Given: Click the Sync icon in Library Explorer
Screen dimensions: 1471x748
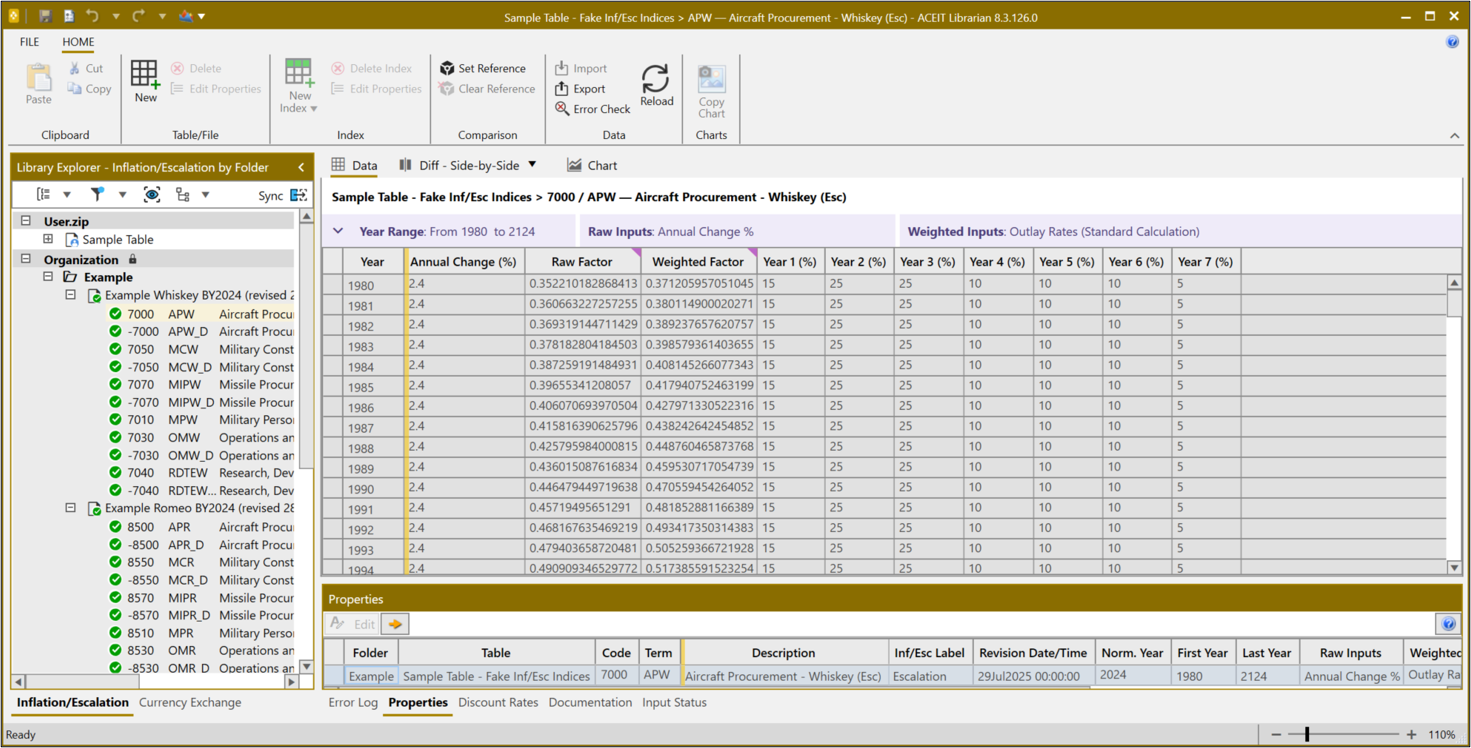Looking at the screenshot, I should [298, 195].
